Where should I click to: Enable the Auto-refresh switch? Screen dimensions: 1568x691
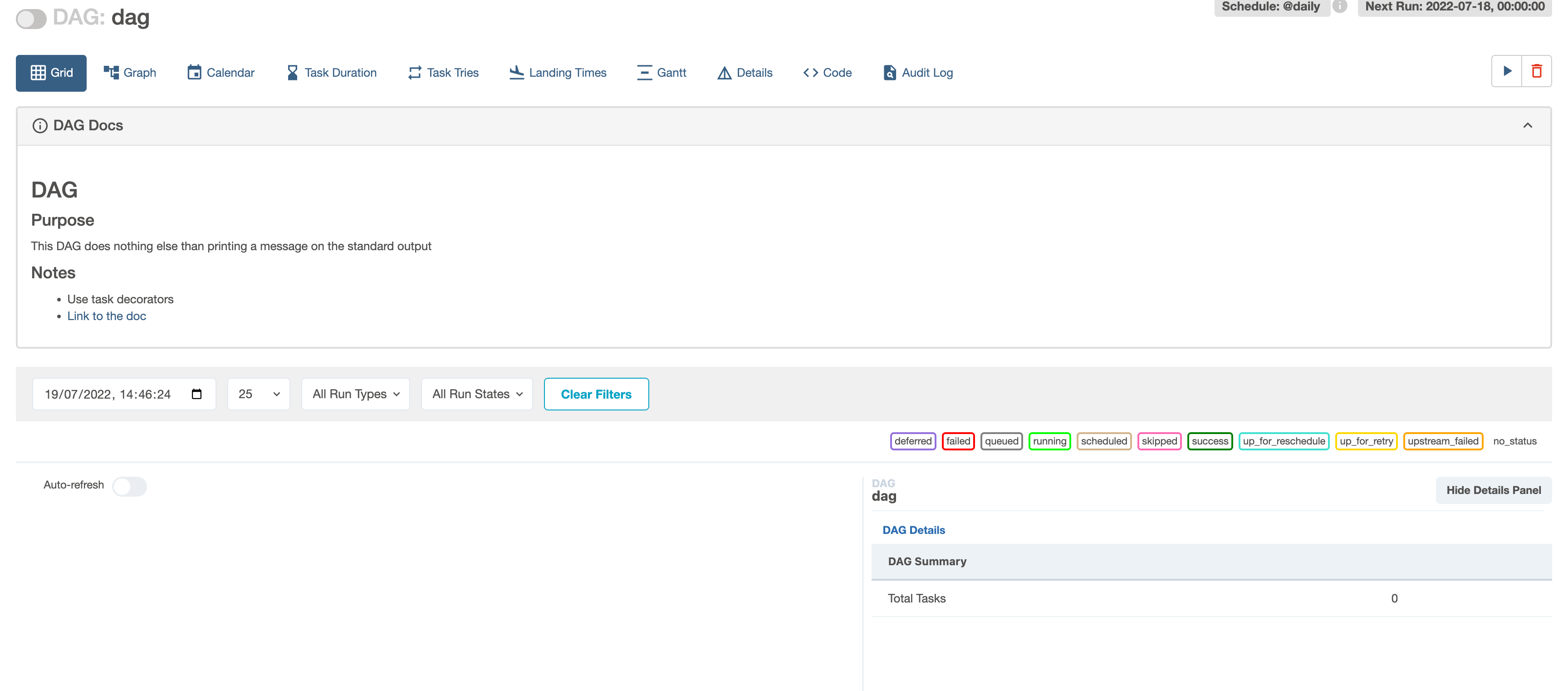[x=129, y=486]
